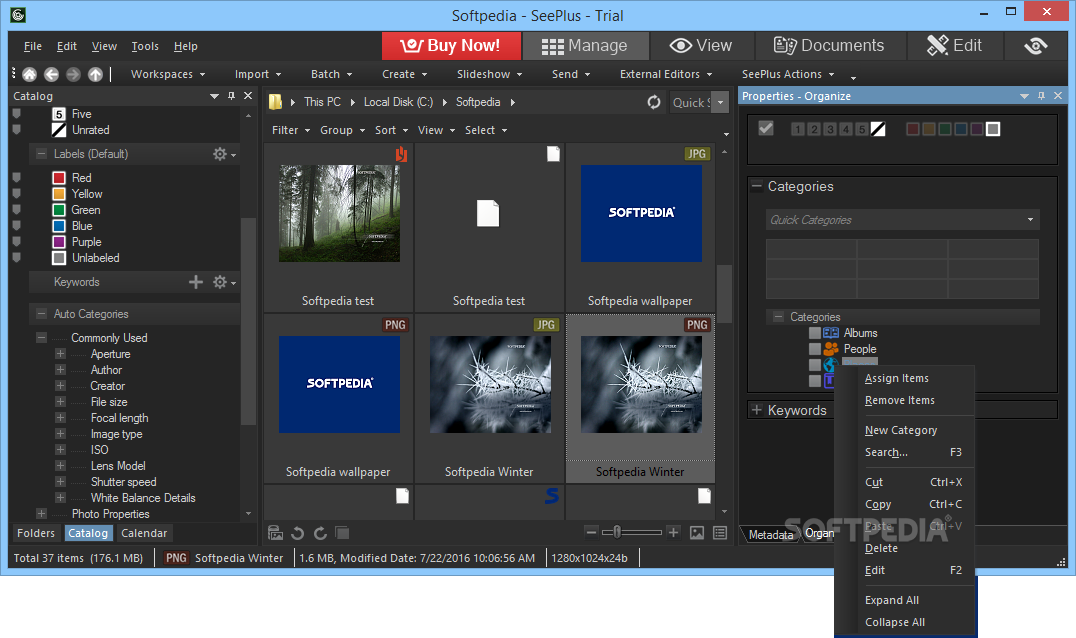The height and width of the screenshot is (638, 1076).
Task: Open the eye mode button at far right
Action: click(1036, 45)
